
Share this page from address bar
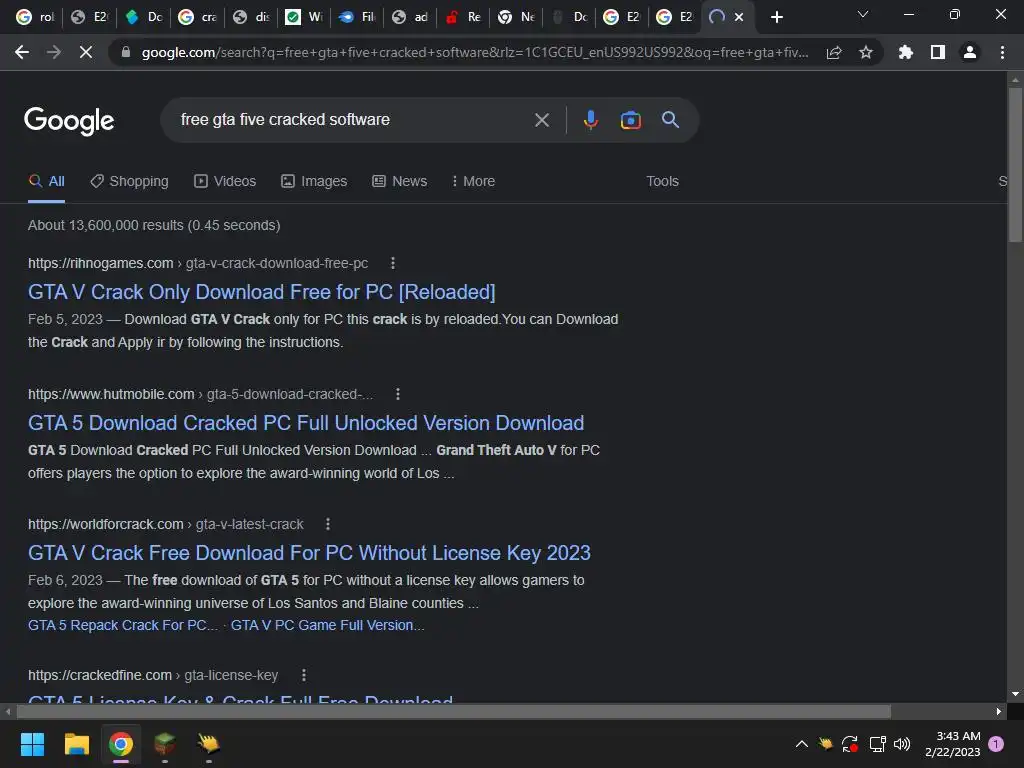[x=834, y=52]
